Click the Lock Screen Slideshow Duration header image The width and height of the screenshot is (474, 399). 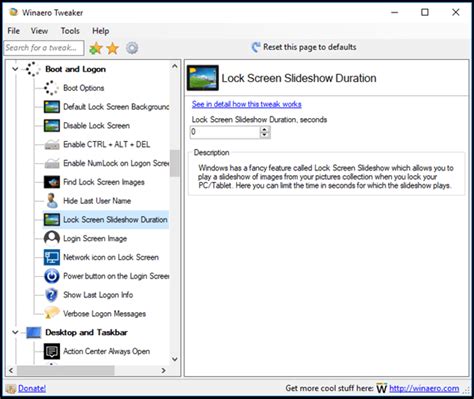203,78
